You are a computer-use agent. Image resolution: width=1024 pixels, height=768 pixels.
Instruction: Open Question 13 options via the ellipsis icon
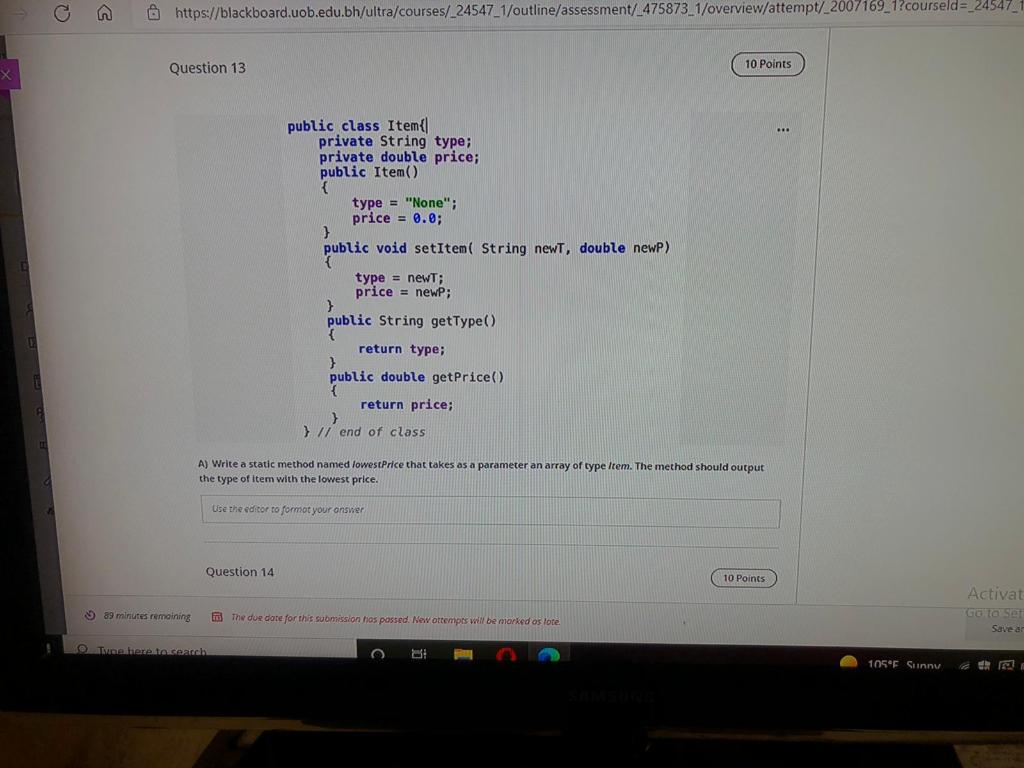pyautogui.click(x=783, y=129)
